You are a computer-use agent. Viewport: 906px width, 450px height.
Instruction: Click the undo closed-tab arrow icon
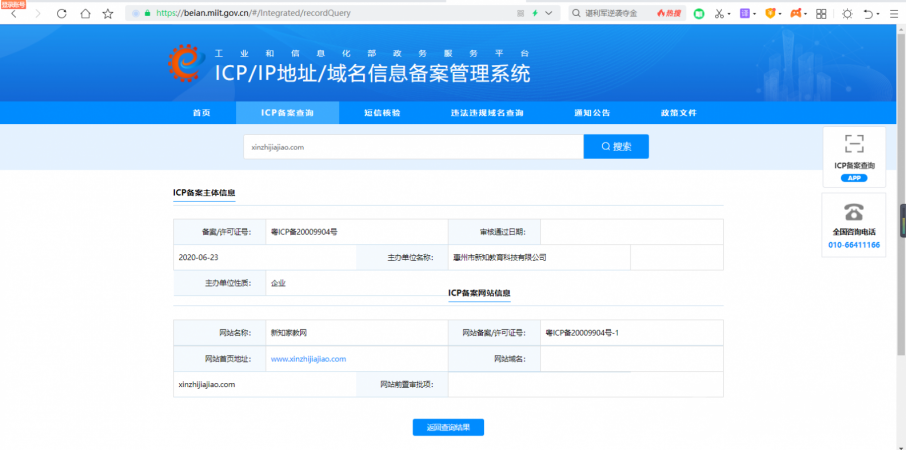coord(868,13)
